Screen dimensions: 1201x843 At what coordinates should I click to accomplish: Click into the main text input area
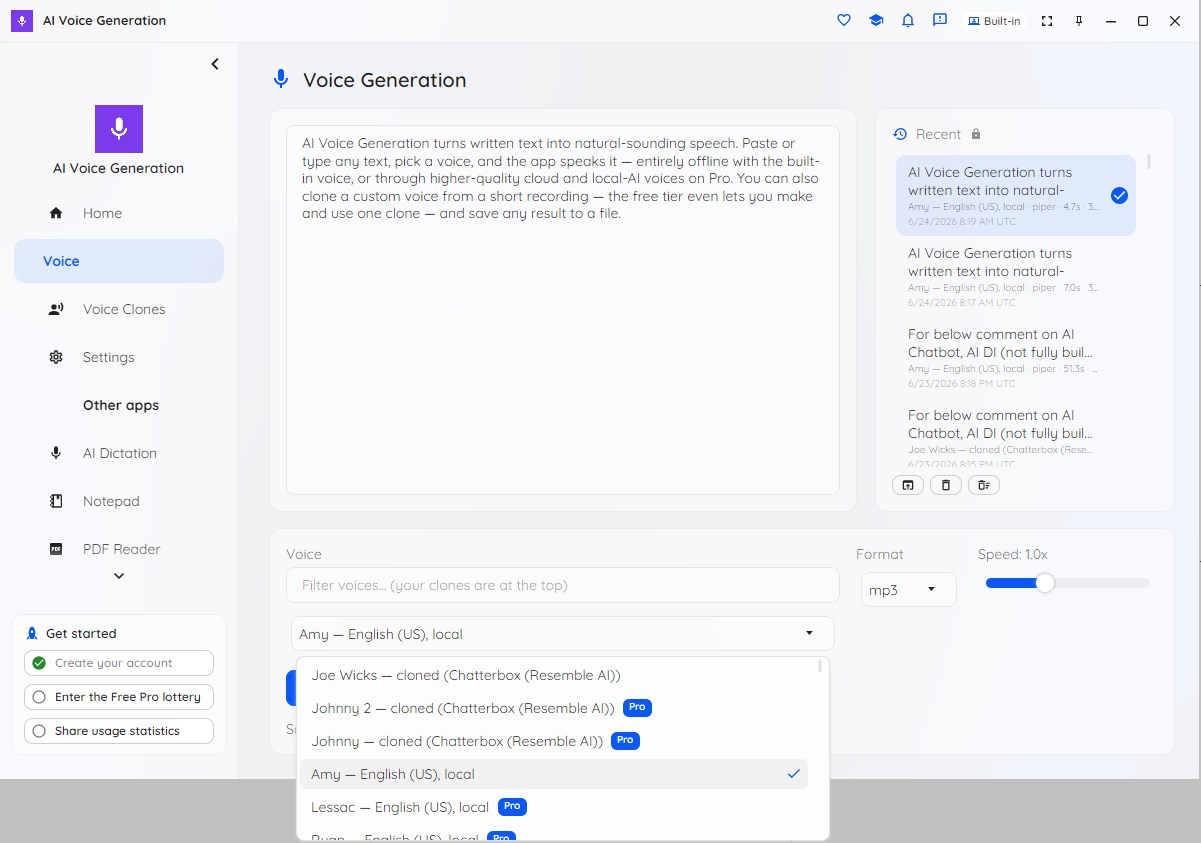(x=563, y=310)
